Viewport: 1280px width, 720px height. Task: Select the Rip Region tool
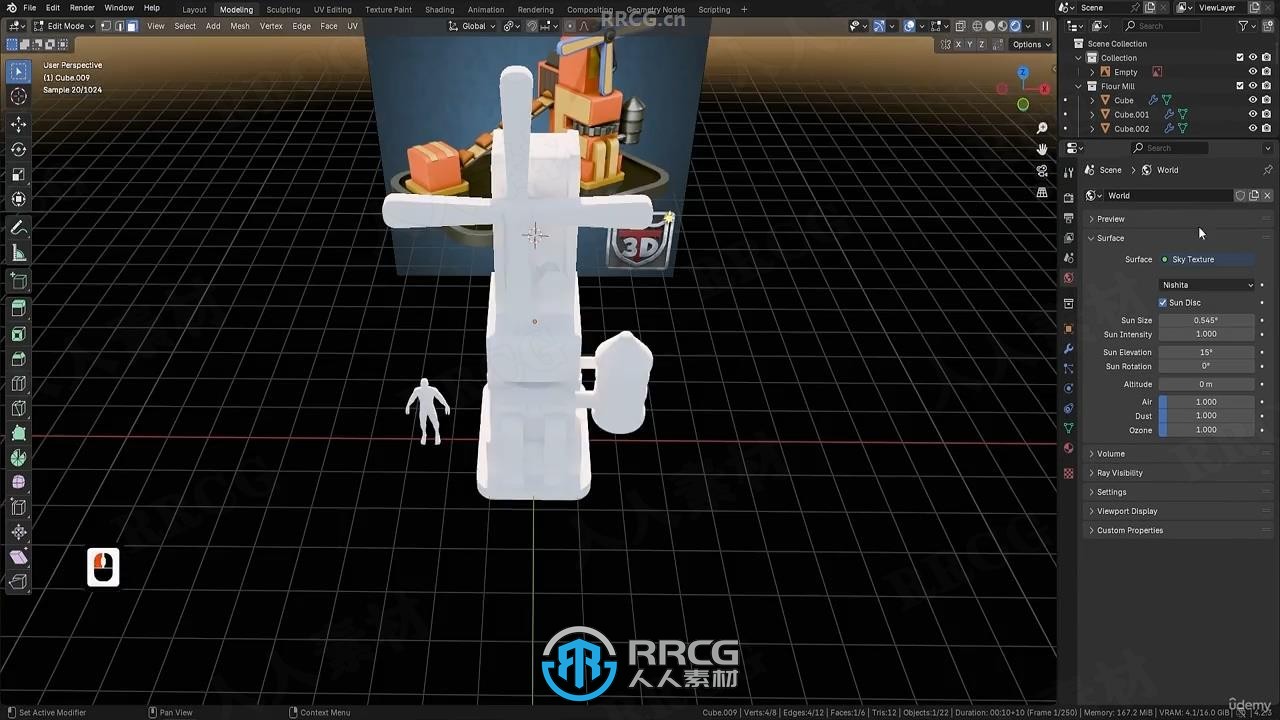(x=19, y=581)
